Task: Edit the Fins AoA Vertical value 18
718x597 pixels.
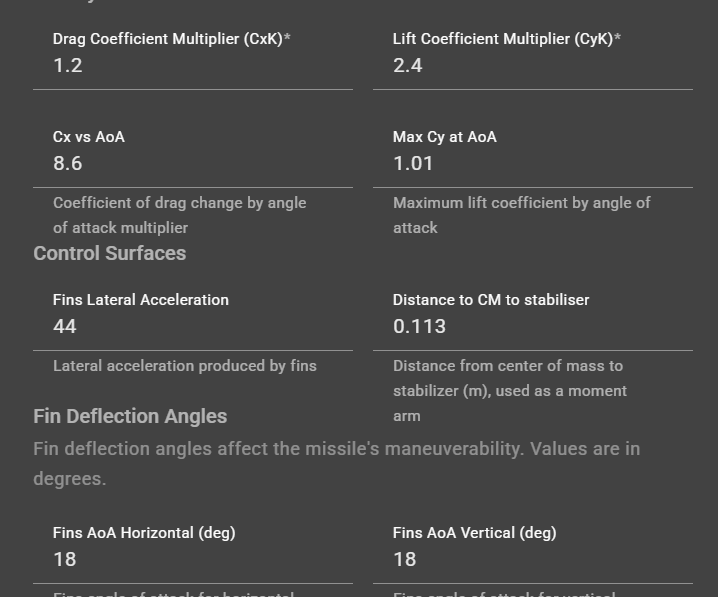Action: click(x=532, y=560)
